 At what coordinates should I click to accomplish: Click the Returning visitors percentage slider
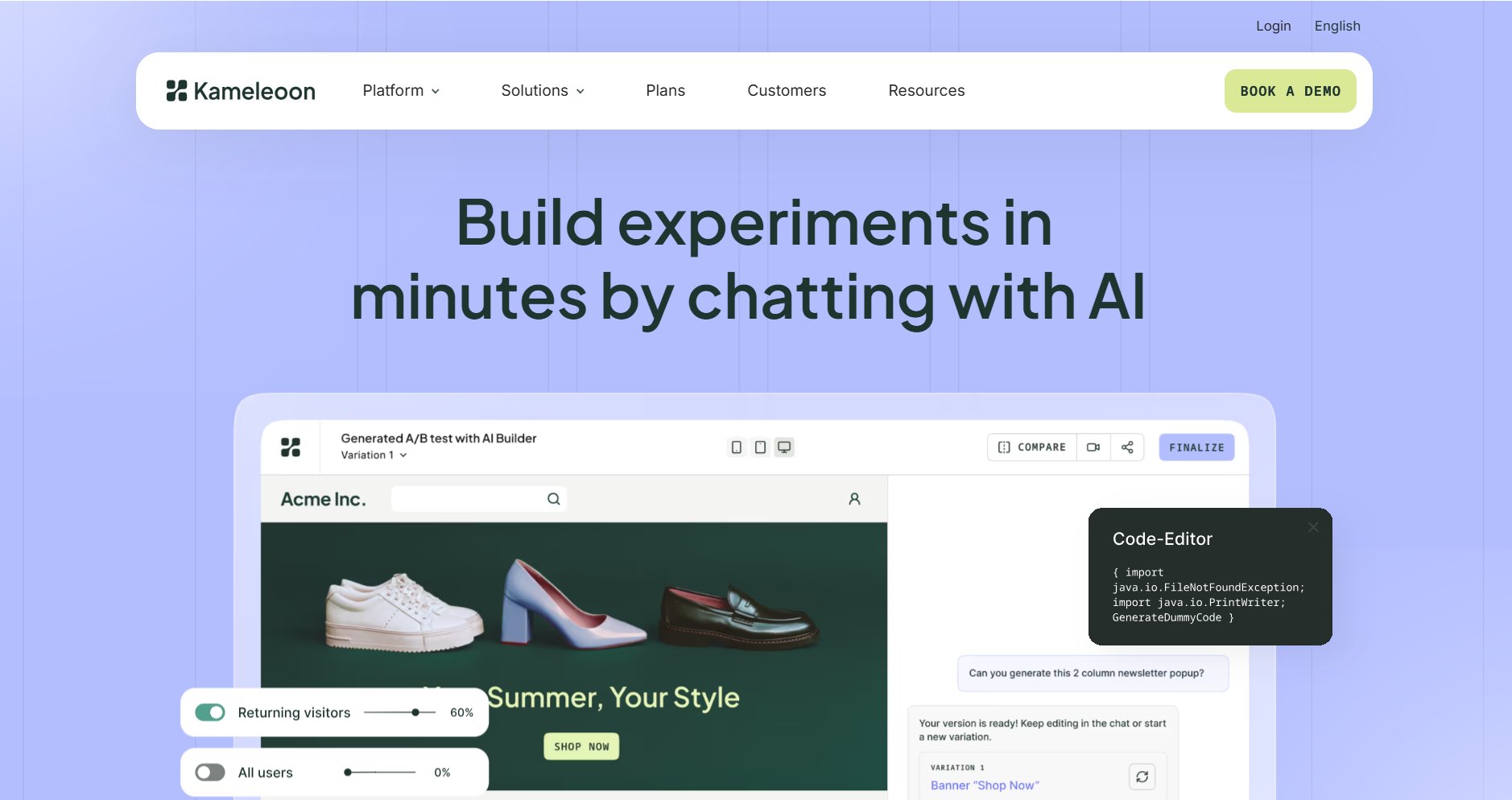399,712
